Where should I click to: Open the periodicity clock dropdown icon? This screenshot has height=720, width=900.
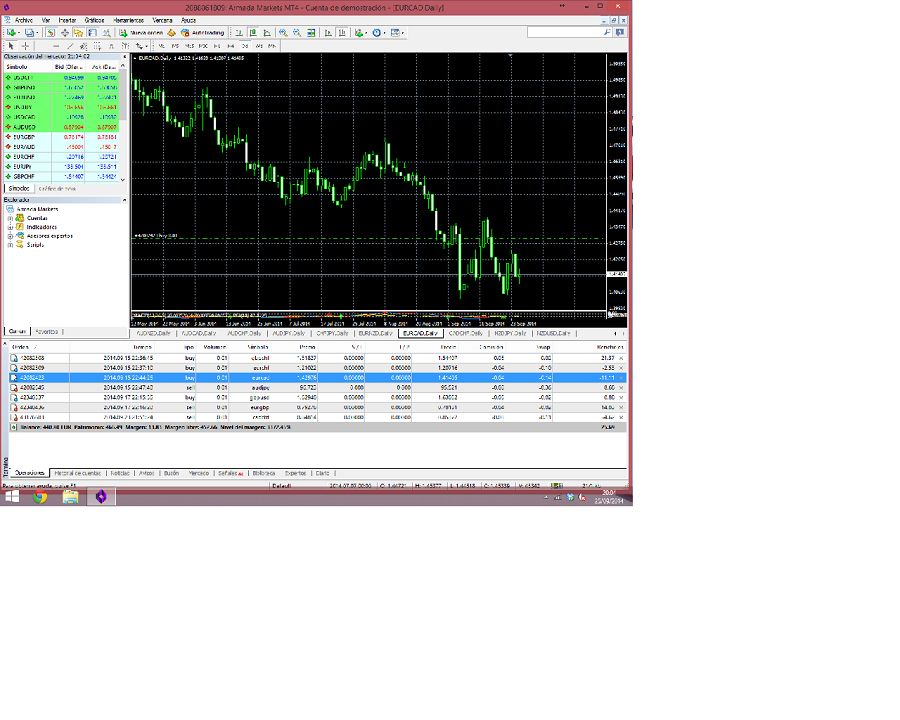[x=379, y=33]
